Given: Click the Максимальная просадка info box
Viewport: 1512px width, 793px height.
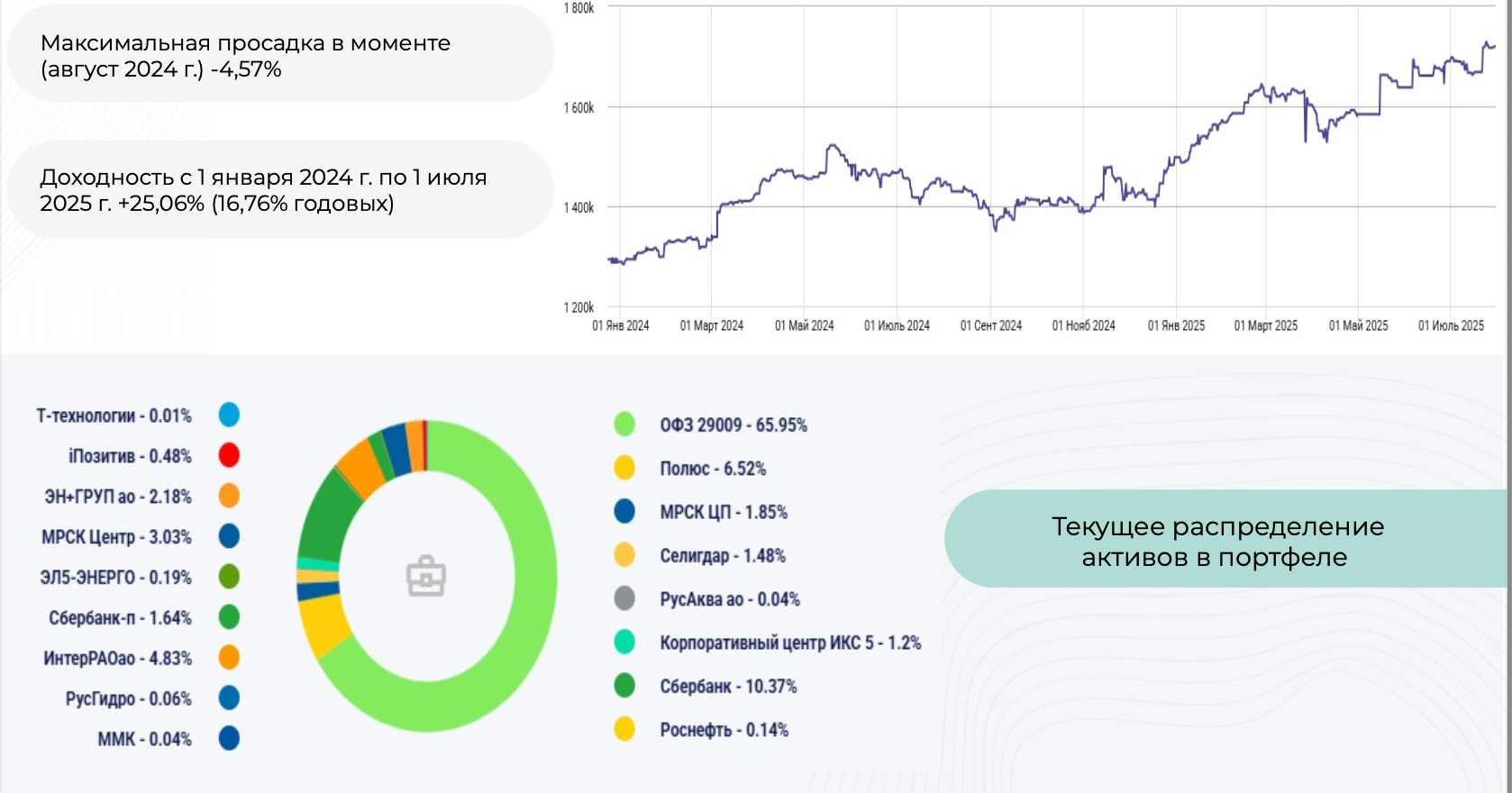Looking at the screenshot, I should (x=279, y=55).
